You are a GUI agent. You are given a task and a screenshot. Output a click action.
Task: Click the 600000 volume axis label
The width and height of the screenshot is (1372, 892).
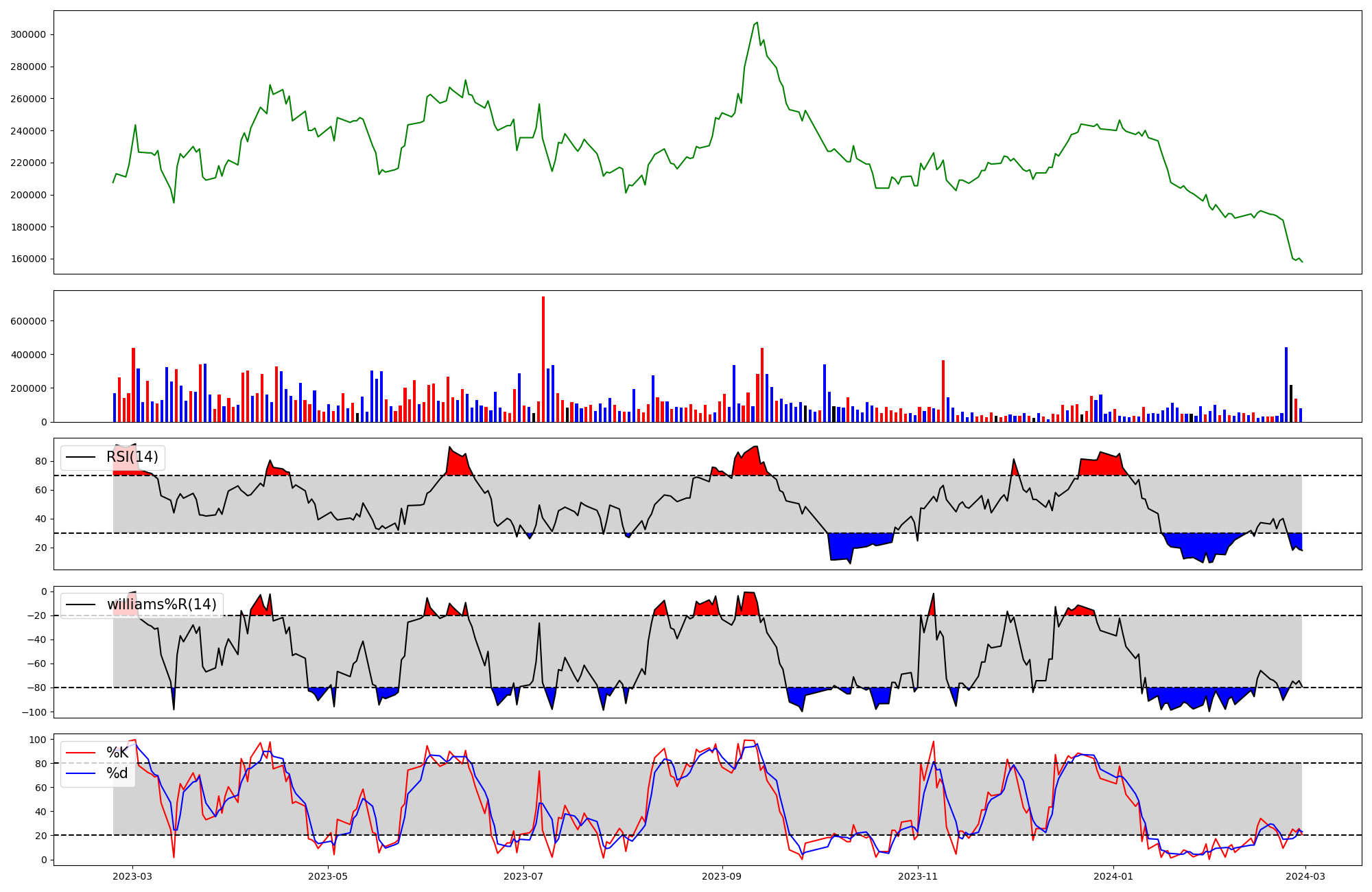pos(29,321)
